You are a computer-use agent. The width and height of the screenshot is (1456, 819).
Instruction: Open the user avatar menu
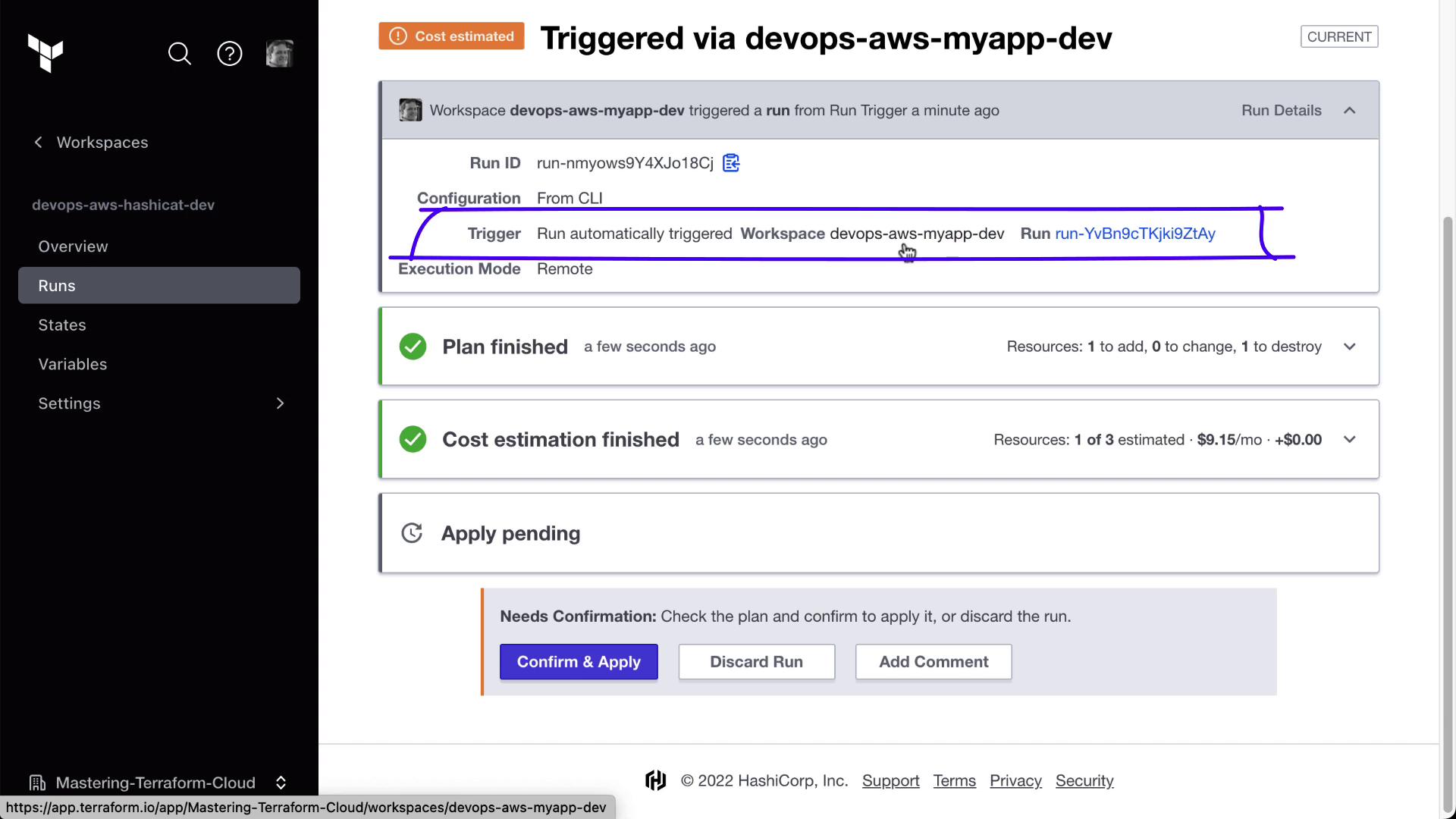coord(279,54)
